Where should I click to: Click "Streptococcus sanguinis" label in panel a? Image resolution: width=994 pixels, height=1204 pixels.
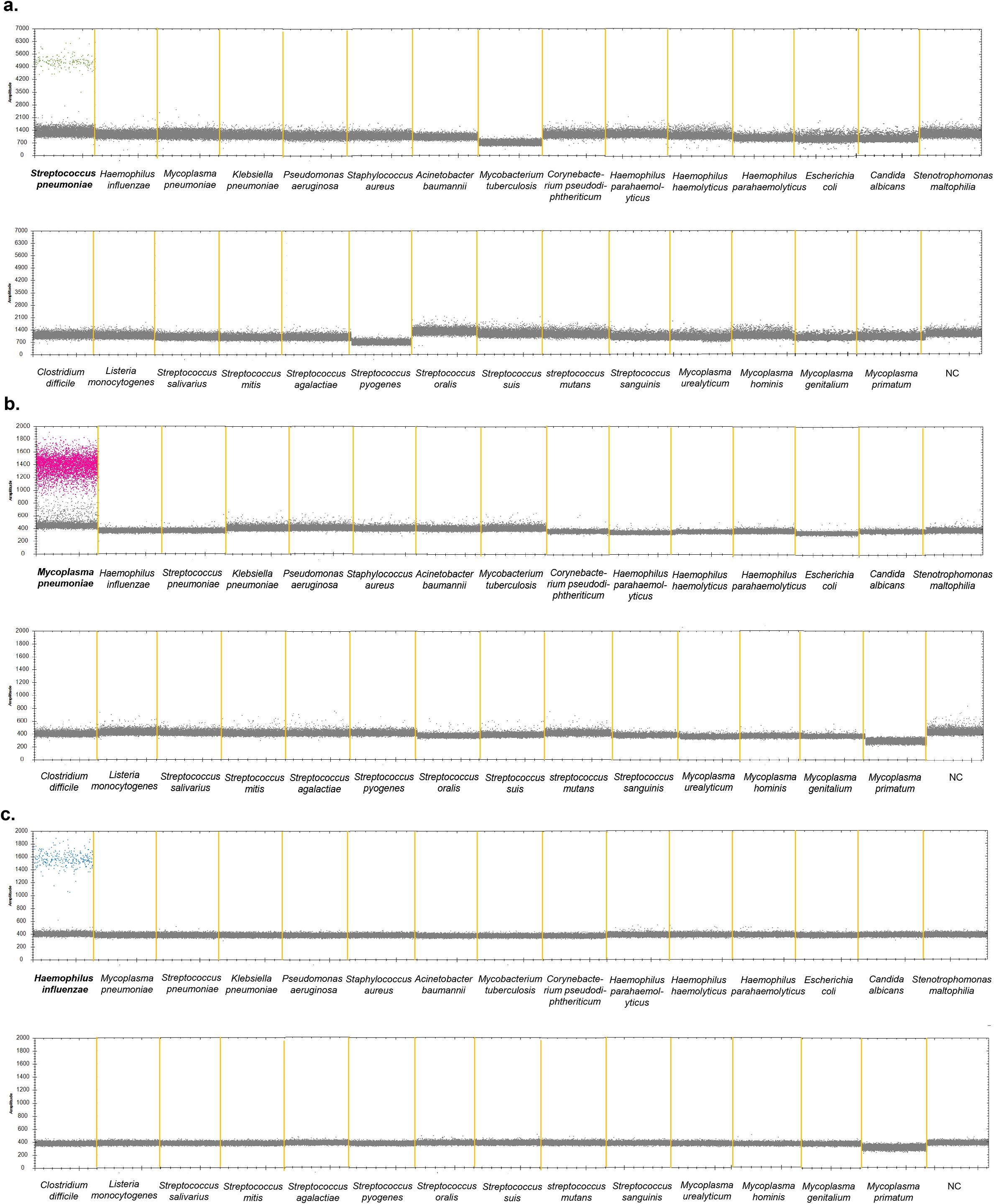[x=639, y=379]
